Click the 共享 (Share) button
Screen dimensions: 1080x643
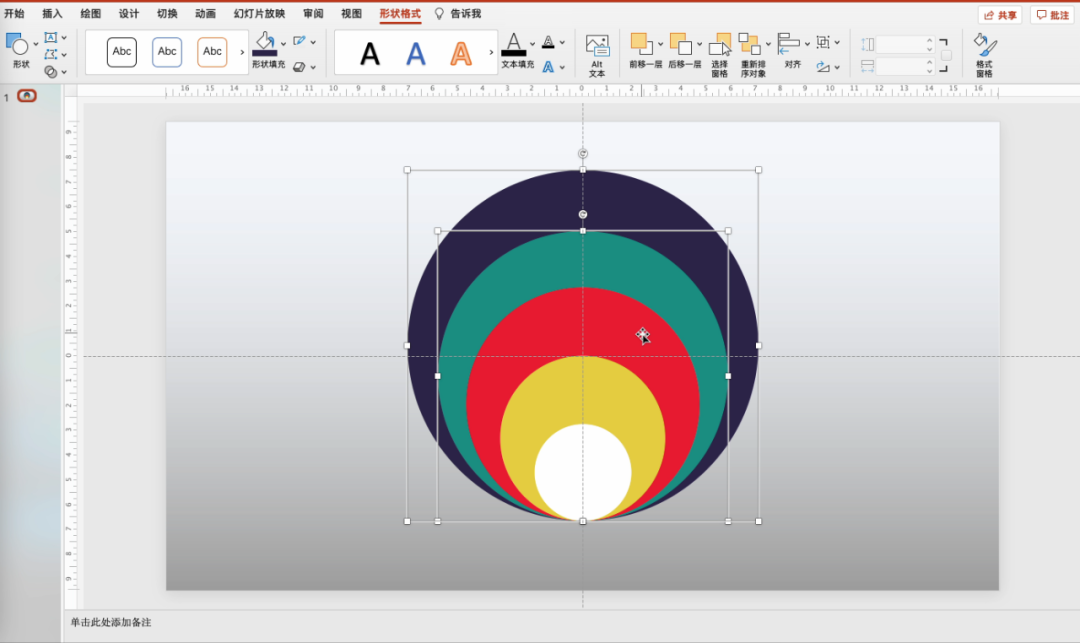(1000, 15)
